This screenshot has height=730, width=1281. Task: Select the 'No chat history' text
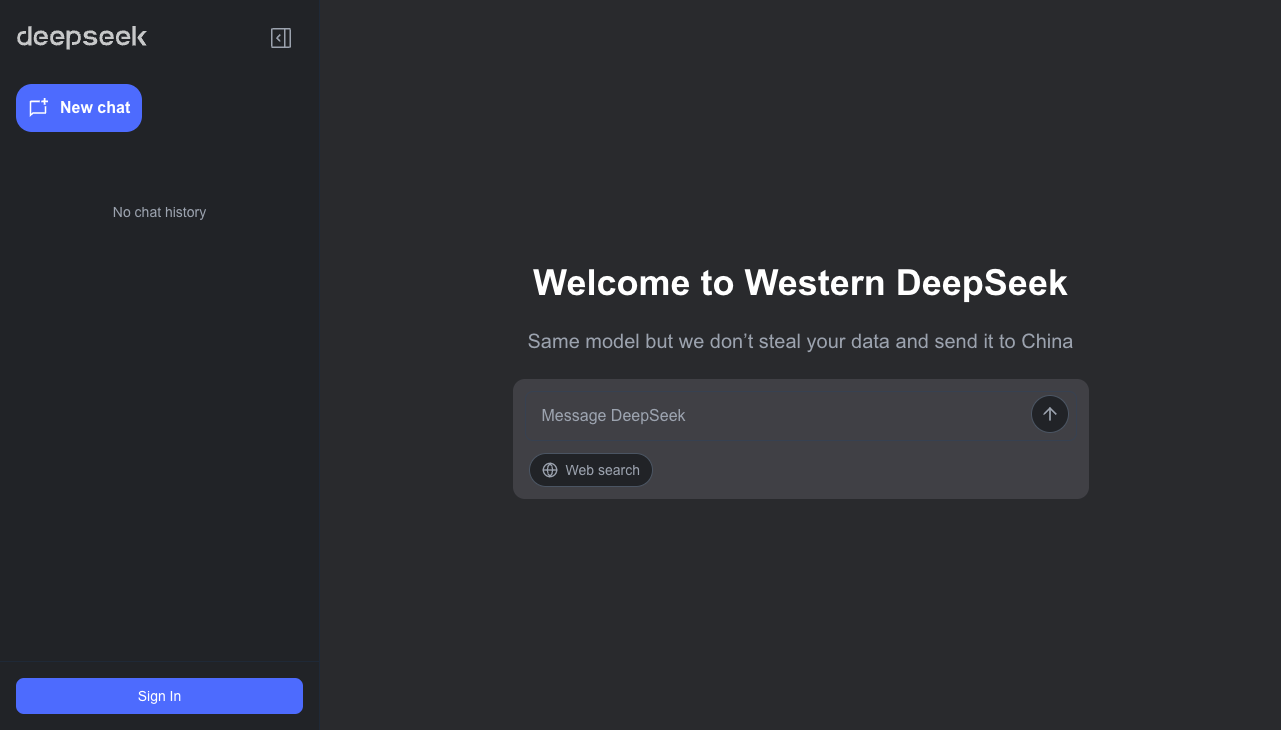(x=159, y=212)
